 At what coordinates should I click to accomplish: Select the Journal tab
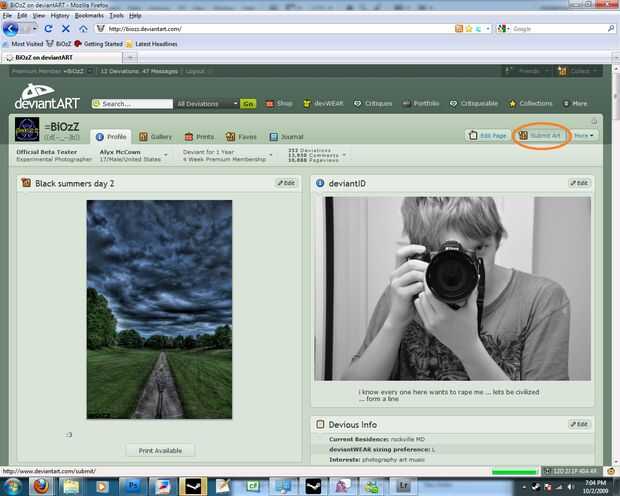[286, 136]
